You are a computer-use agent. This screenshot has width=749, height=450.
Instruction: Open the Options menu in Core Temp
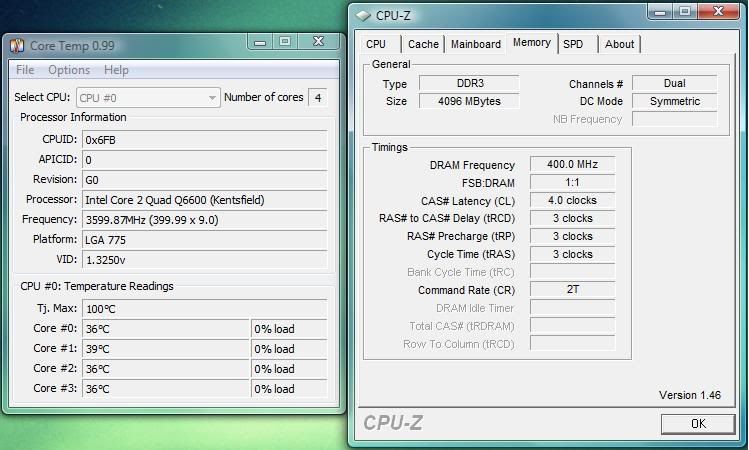point(69,70)
